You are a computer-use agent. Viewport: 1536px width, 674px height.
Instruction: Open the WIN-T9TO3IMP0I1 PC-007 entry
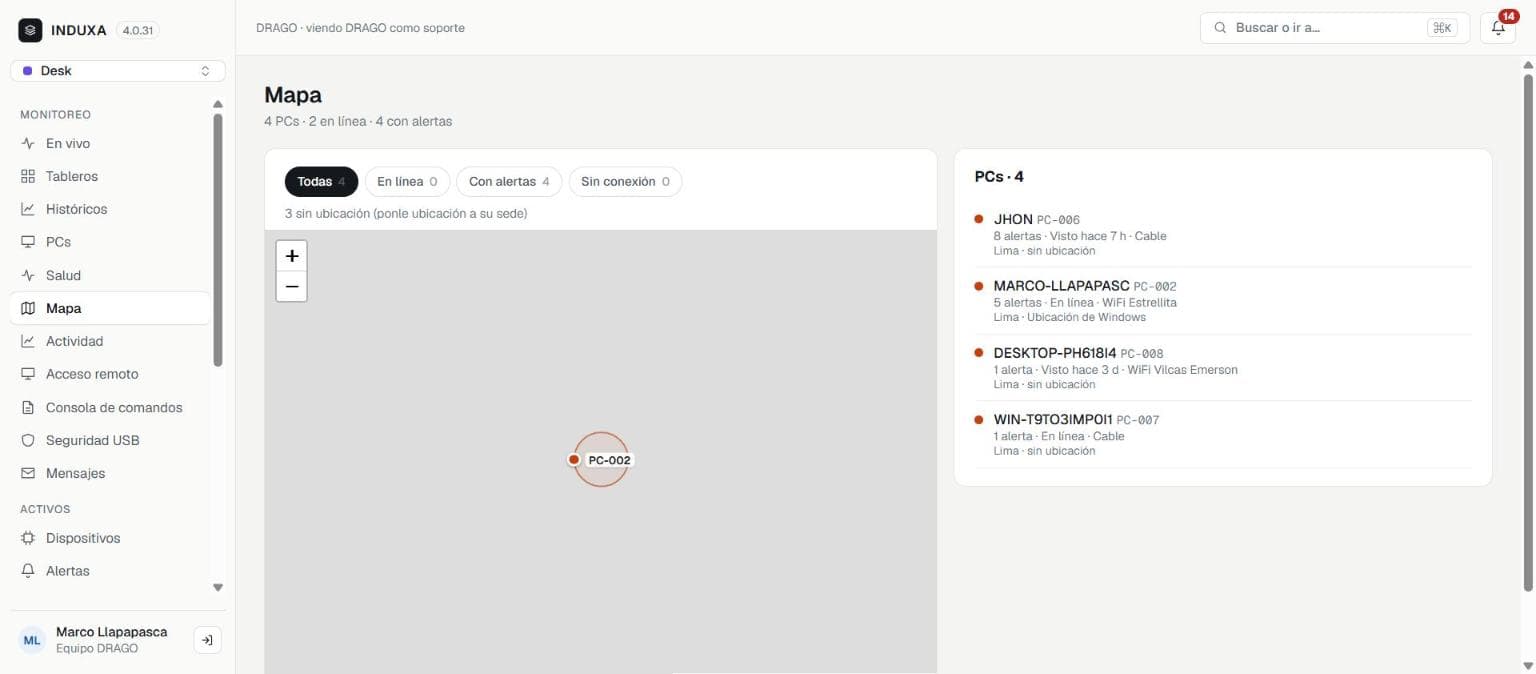[x=1223, y=435]
